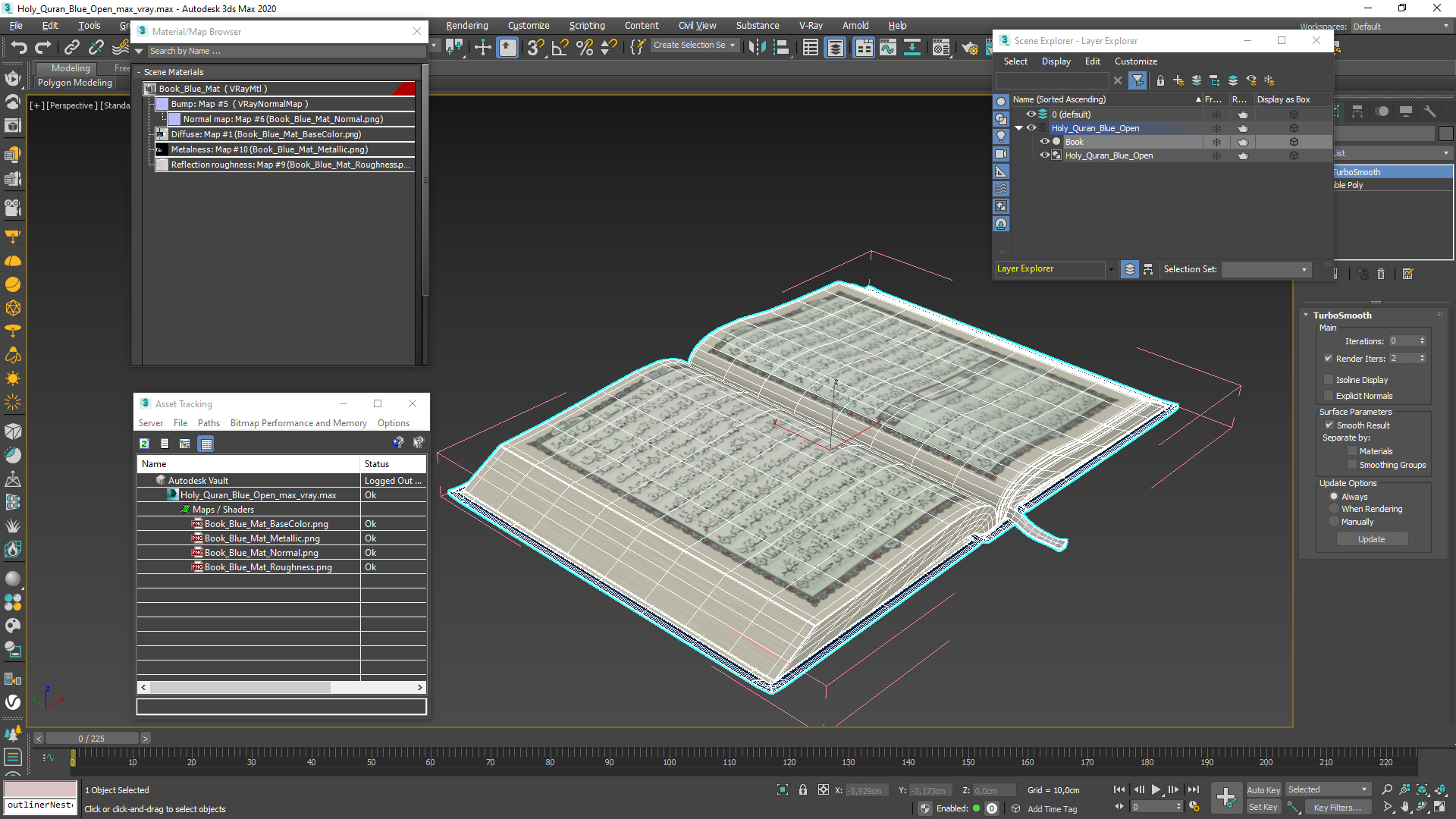This screenshot has height=819, width=1456.
Task: Enable Isoline Display checkbox
Action: 1329,380
